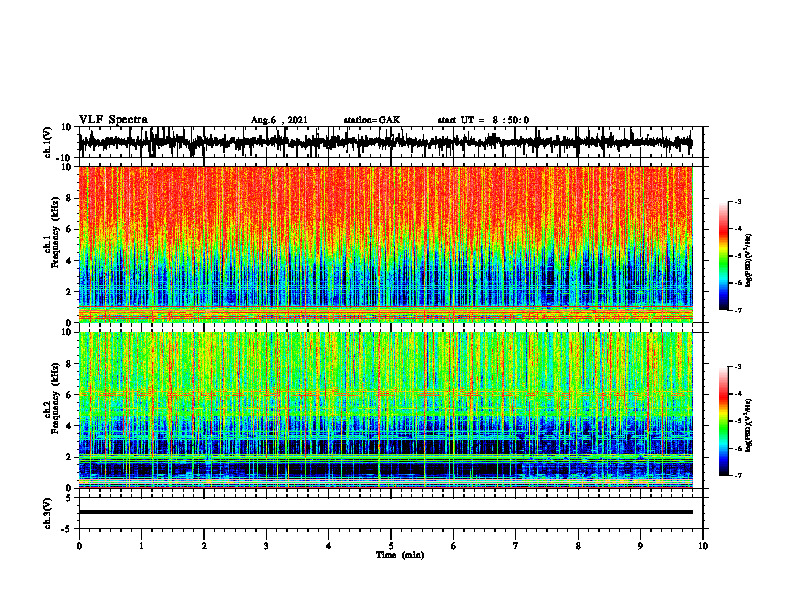Click the "ch.3(V)" axis label
This screenshot has height=612, width=792.
[49, 513]
